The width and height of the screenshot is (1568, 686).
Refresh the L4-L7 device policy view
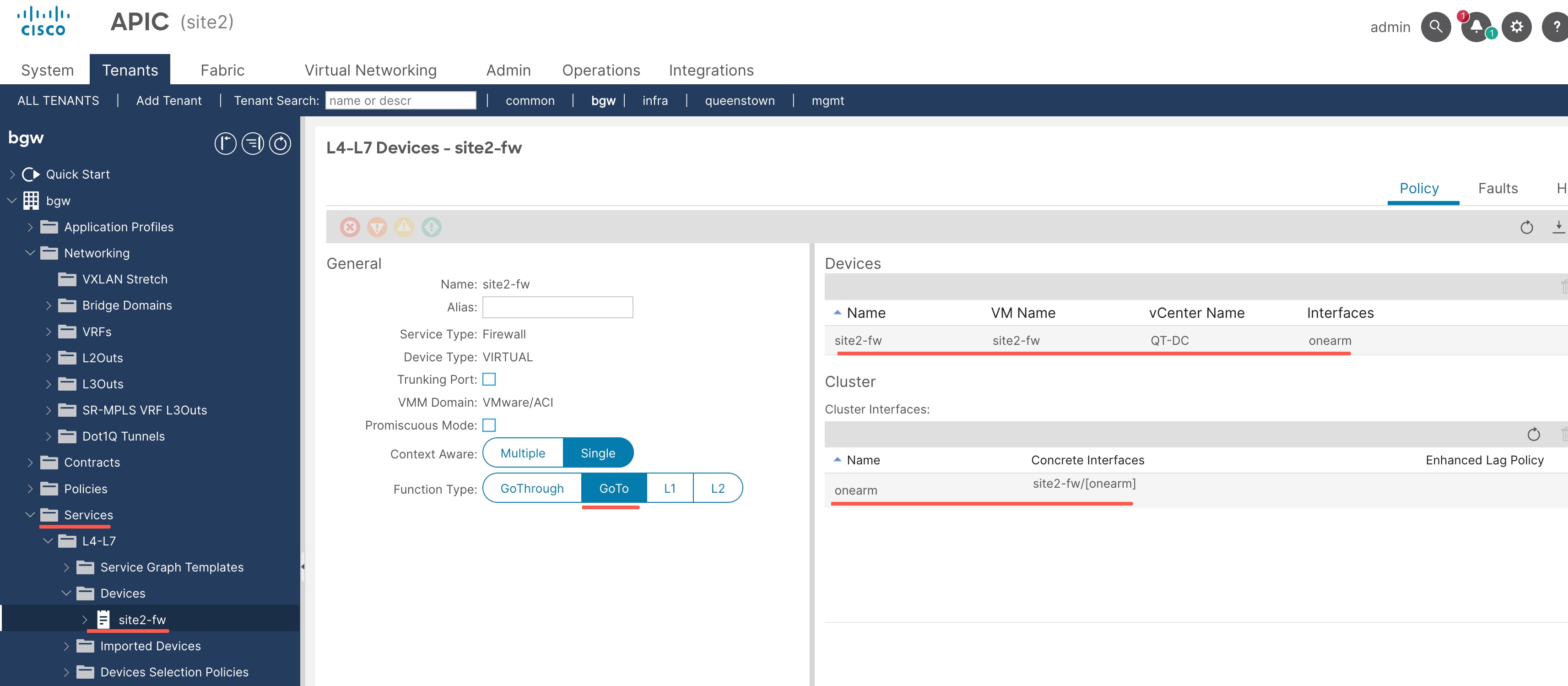1527,227
